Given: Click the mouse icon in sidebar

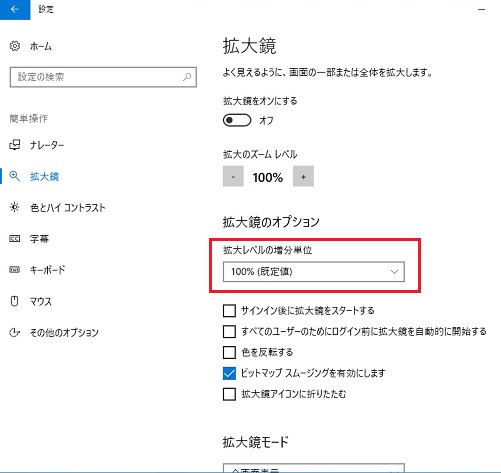Looking at the screenshot, I should click(15, 301).
